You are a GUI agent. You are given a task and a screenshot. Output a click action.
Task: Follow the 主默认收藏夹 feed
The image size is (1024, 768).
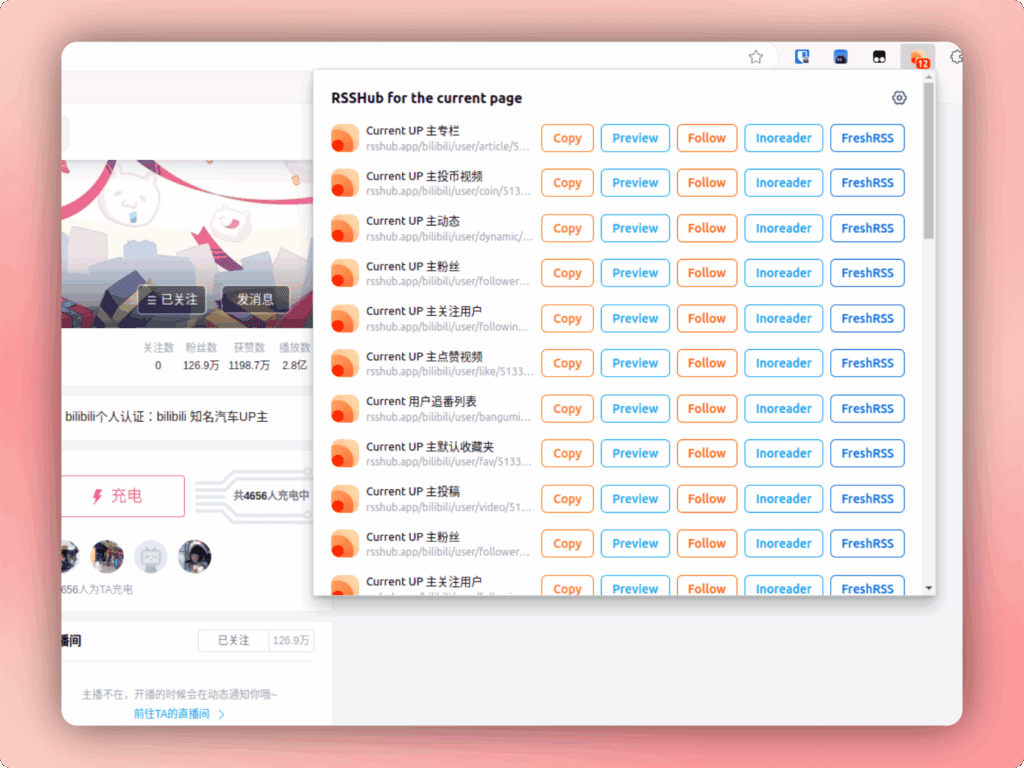(707, 453)
